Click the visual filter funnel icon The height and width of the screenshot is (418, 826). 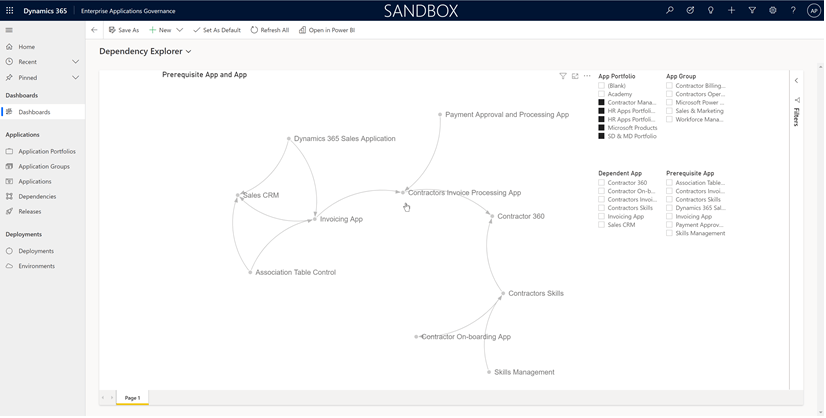[x=563, y=76]
